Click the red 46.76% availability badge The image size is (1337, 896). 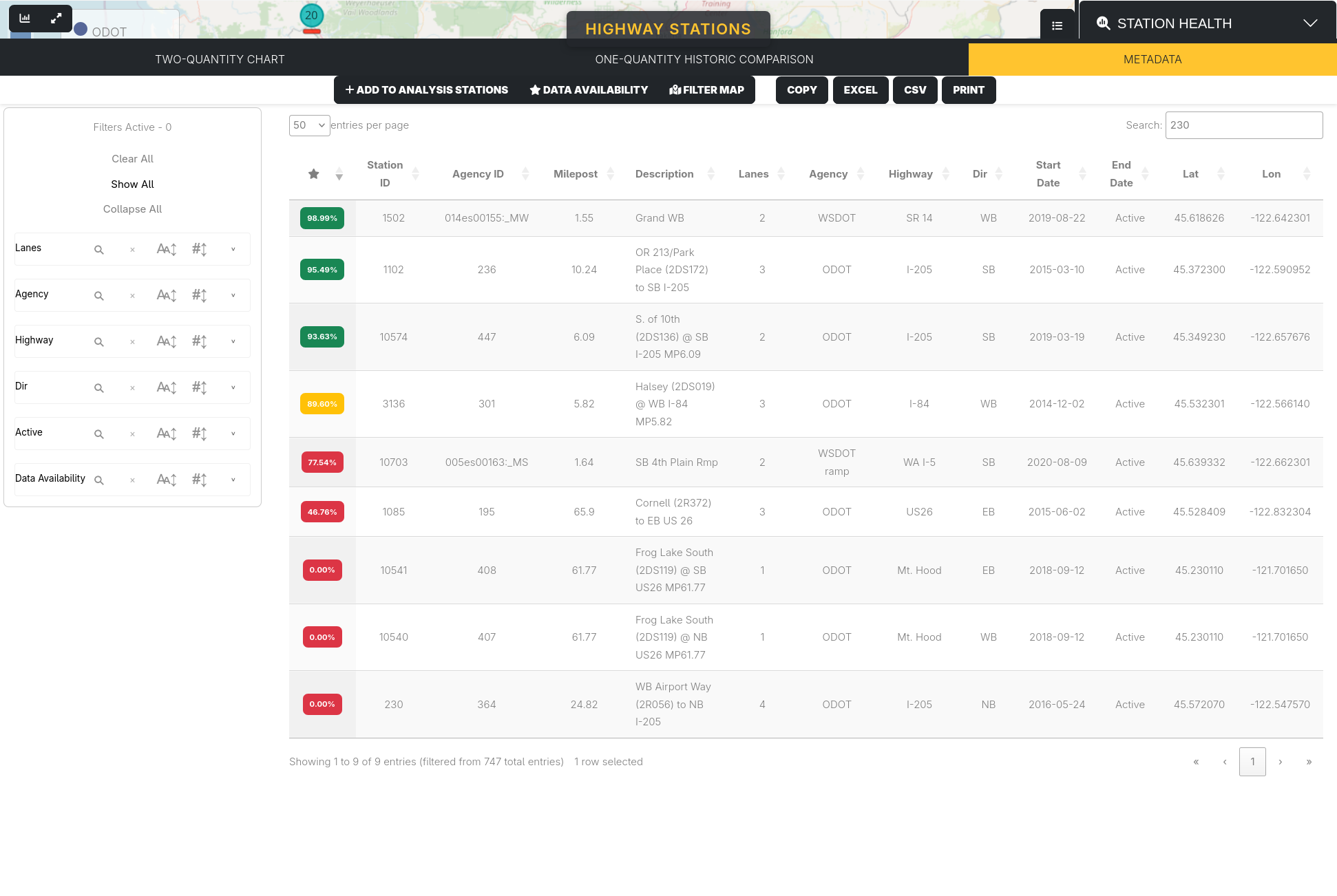pos(322,512)
